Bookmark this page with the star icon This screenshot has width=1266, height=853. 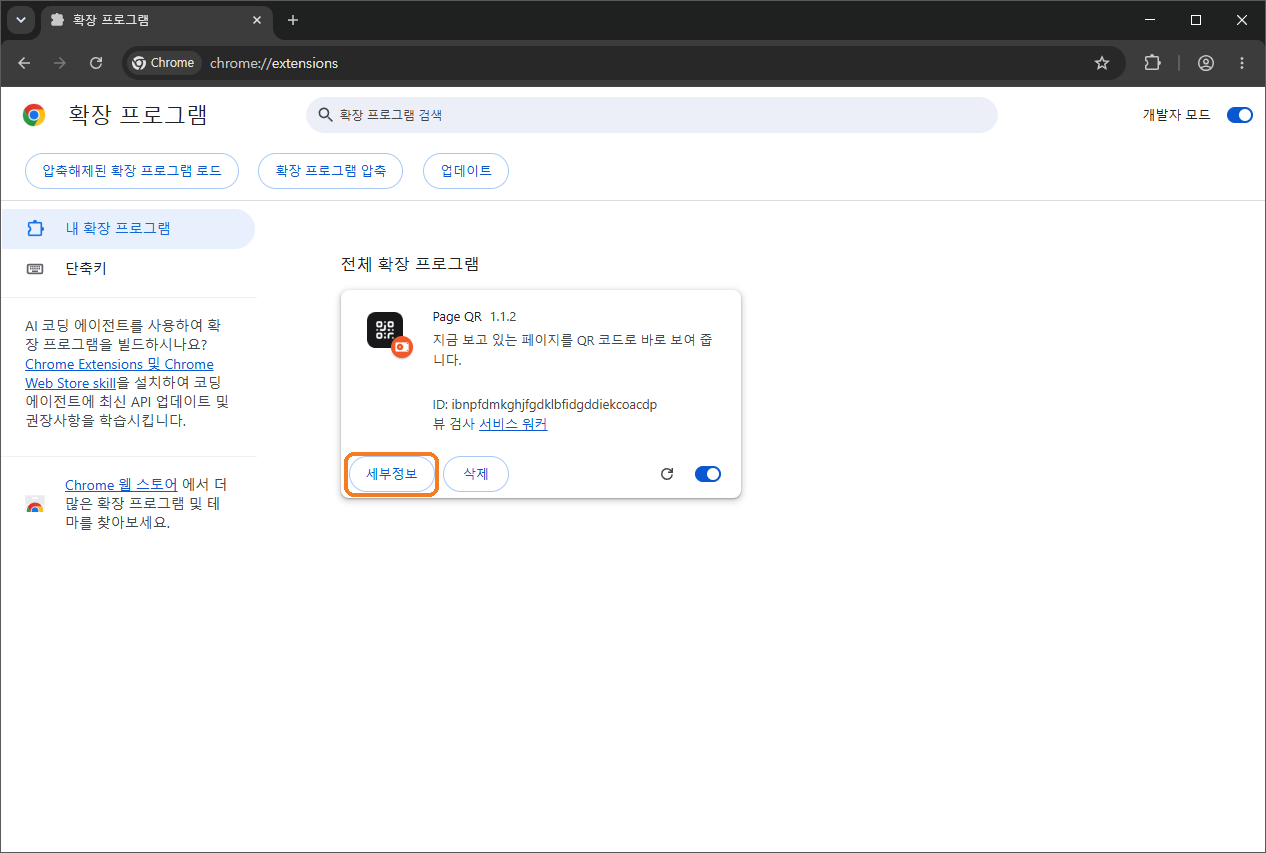pyautogui.click(x=1102, y=63)
